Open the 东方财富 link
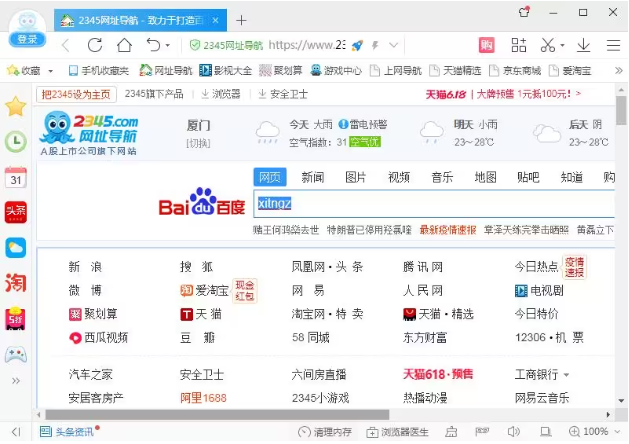This screenshot has width=629, height=444. click(427, 337)
